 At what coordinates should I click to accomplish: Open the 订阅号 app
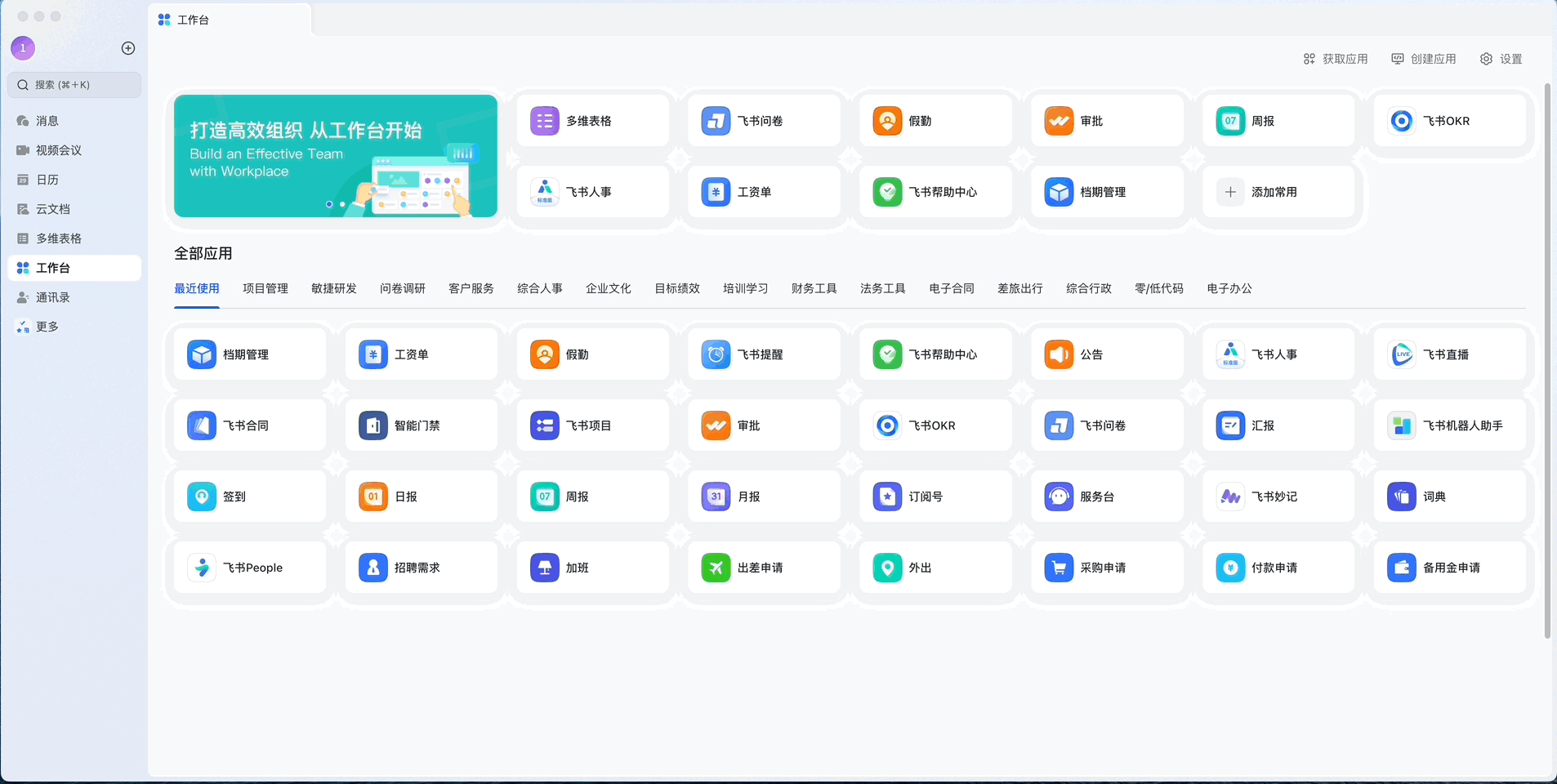tap(936, 497)
